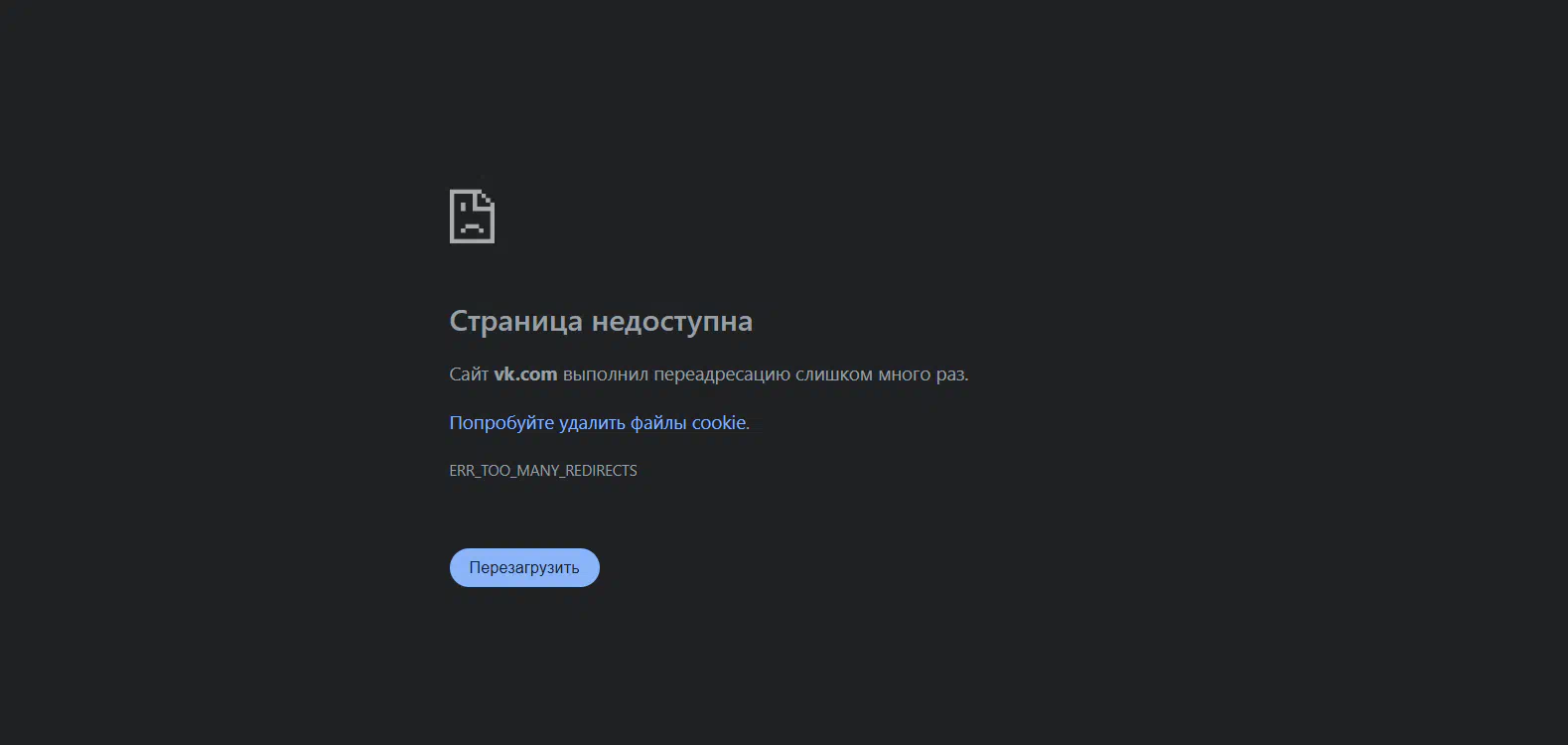
Task: Click the word слишком in the message
Action: click(x=834, y=374)
